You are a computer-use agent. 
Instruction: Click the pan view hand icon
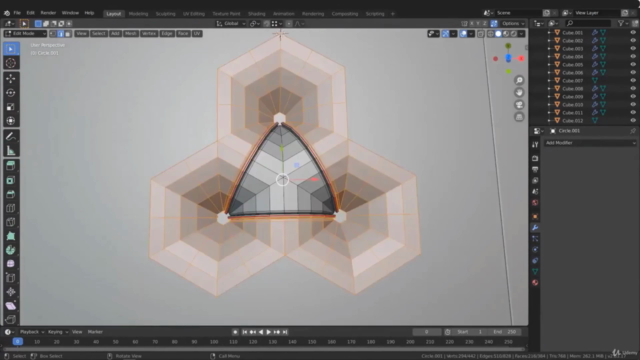519,92
